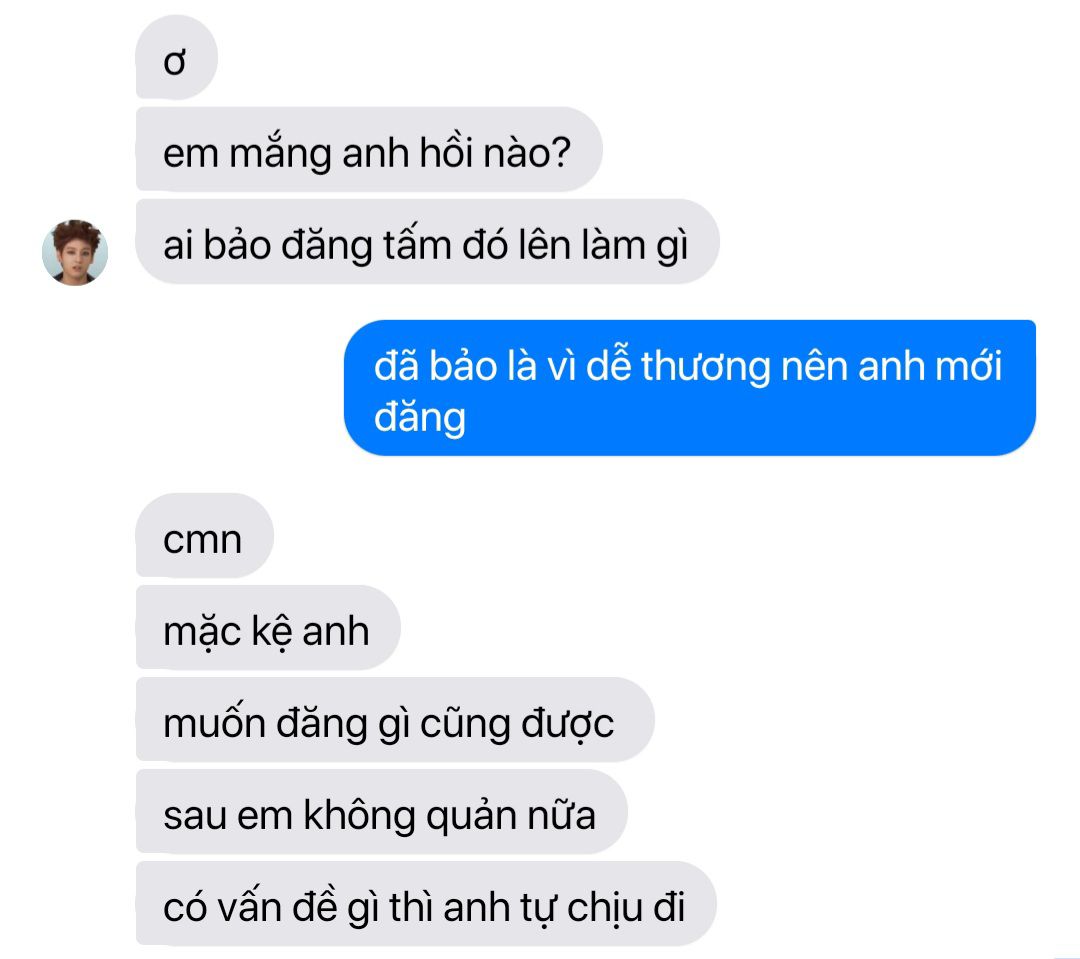This screenshot has height=959, width=1080.
Task: Click the word 'mắng' in second gray bubble
Action: pyautogui.click(x=280, y=153)
